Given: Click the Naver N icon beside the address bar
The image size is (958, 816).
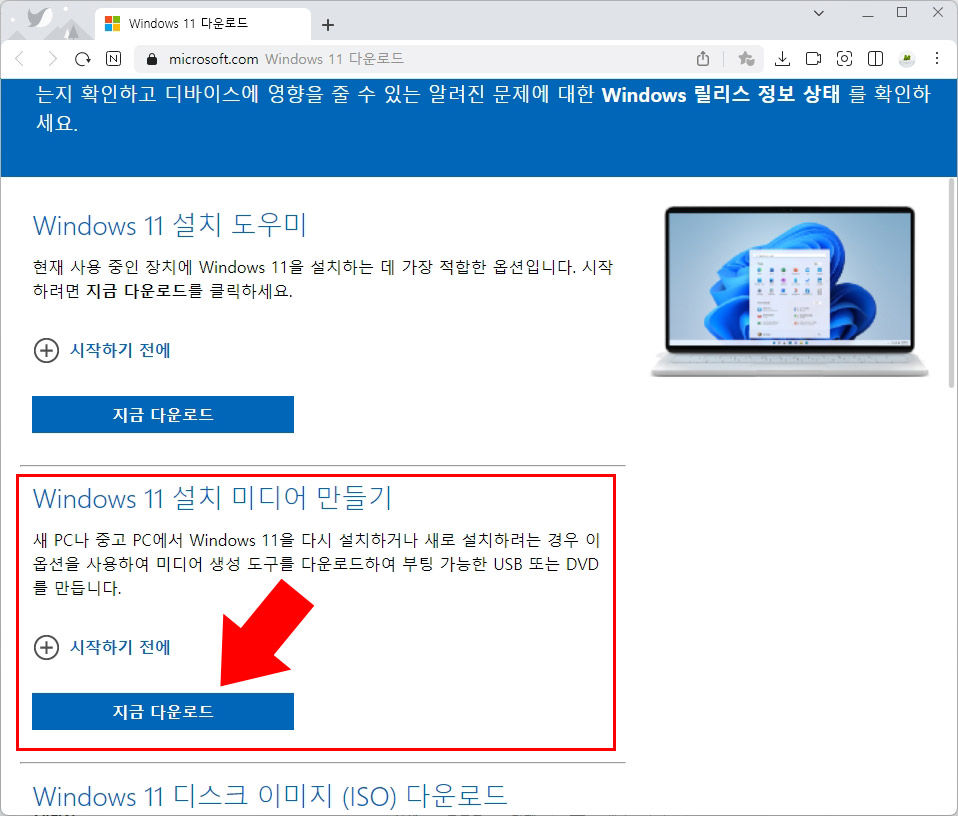Looking at the screenshot, I should (113, 59).
